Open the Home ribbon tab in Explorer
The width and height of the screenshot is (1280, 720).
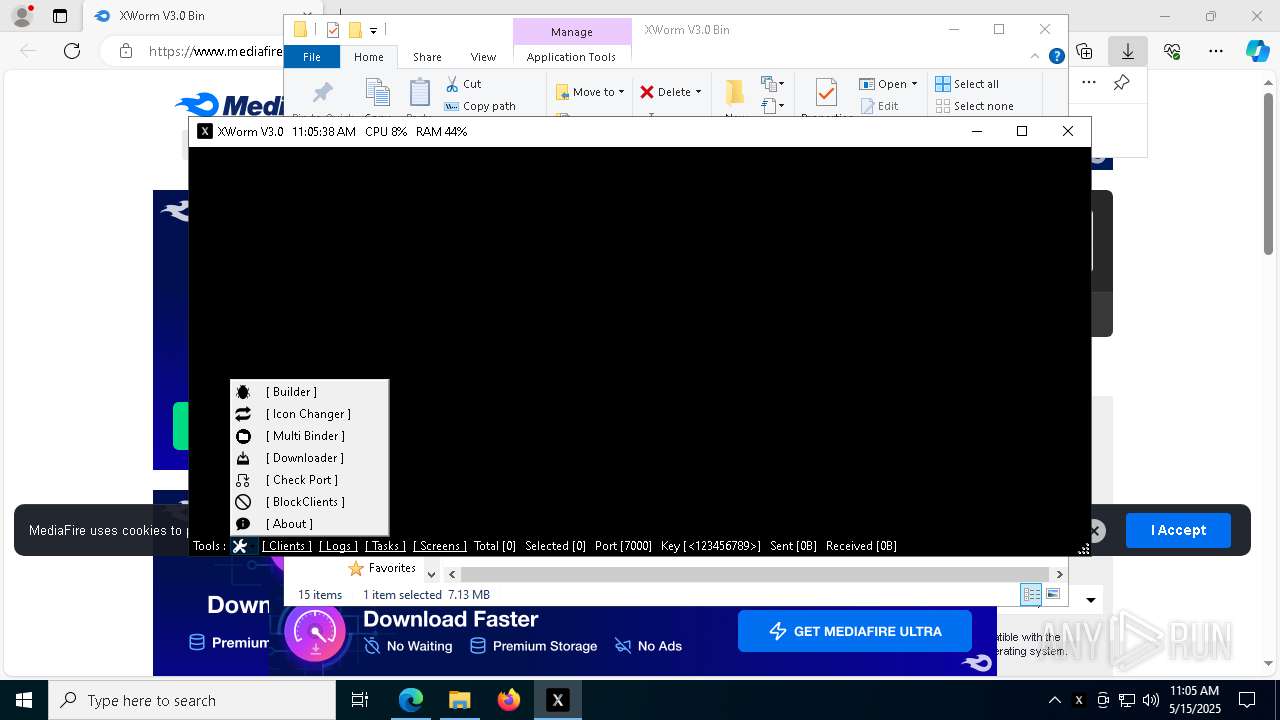[369, 57]
